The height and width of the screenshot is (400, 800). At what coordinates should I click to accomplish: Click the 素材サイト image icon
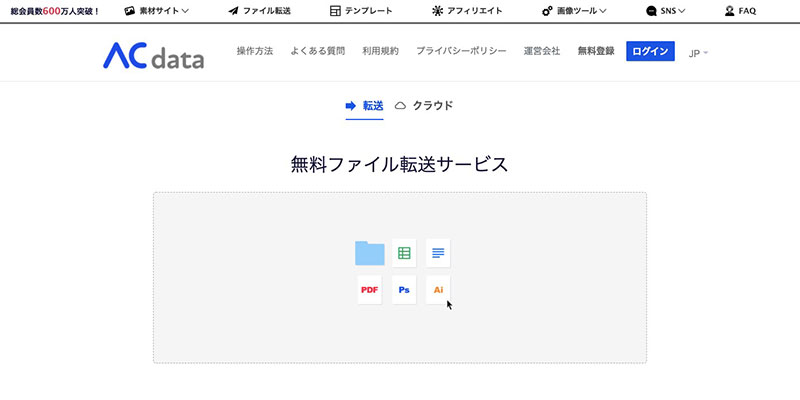click(x=130, y=11)
